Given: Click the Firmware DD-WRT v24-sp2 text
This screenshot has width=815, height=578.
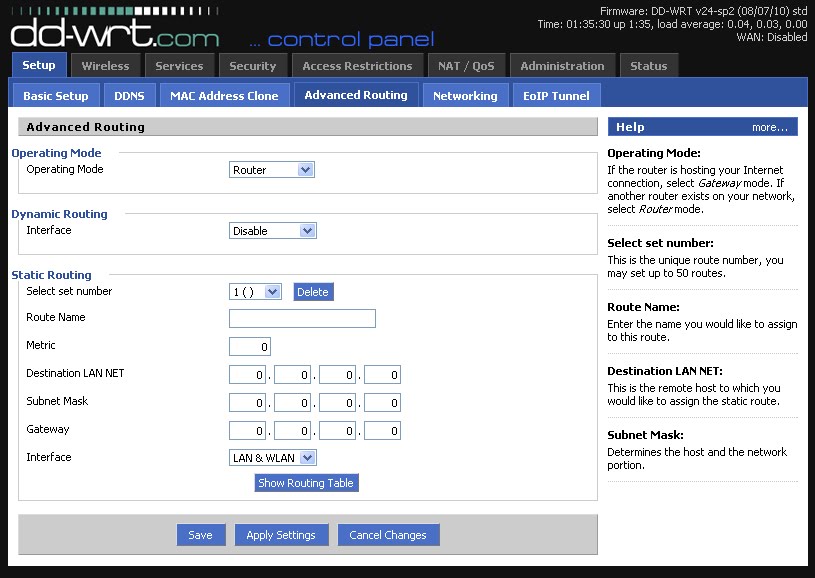Looking at the screenshot, I should pos(703,11).
